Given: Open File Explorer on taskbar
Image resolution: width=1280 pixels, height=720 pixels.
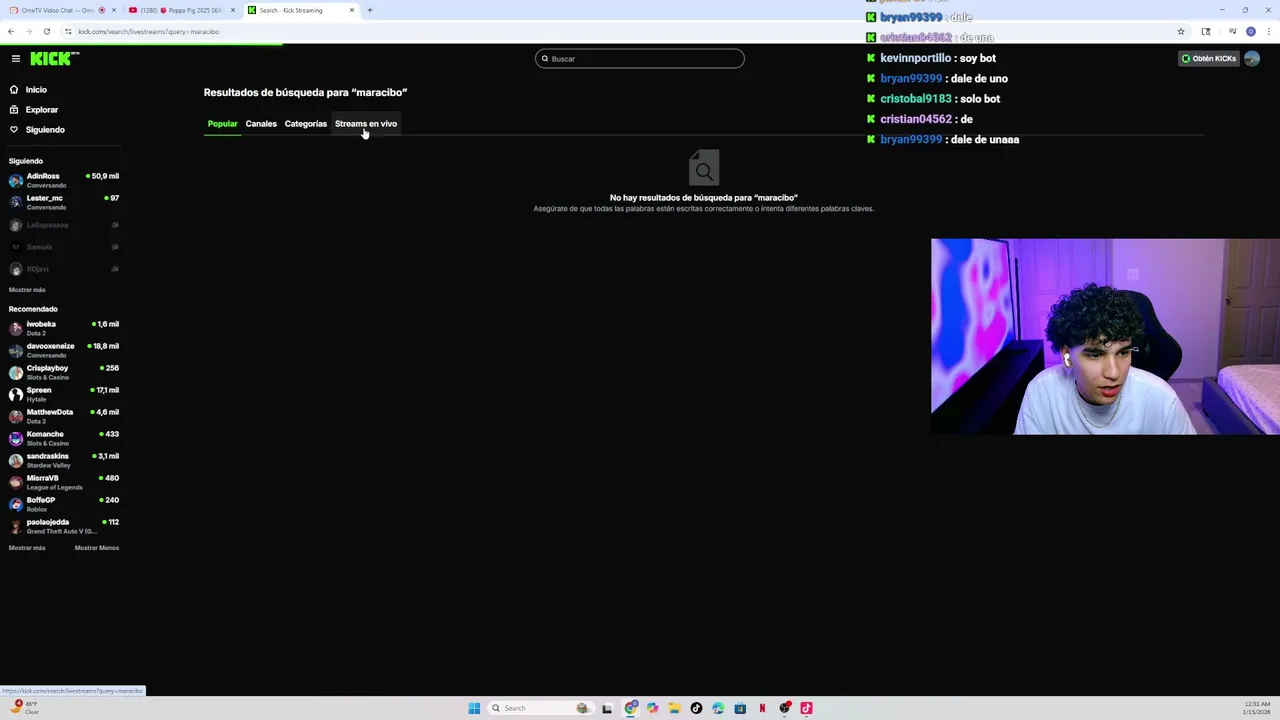Looking at the screenshot, I should pos(675,708).
